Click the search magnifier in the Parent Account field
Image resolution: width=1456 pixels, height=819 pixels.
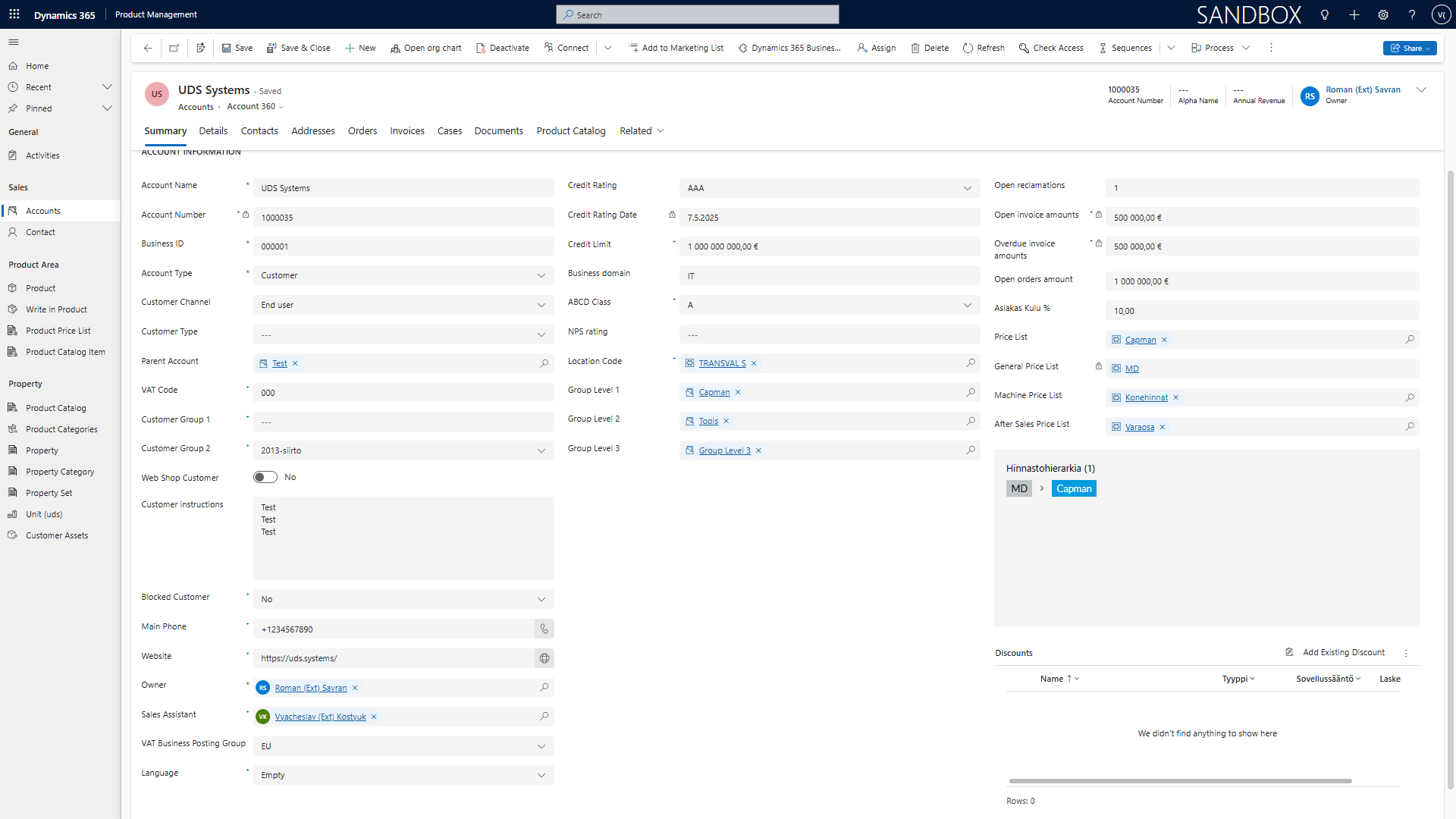544,363
